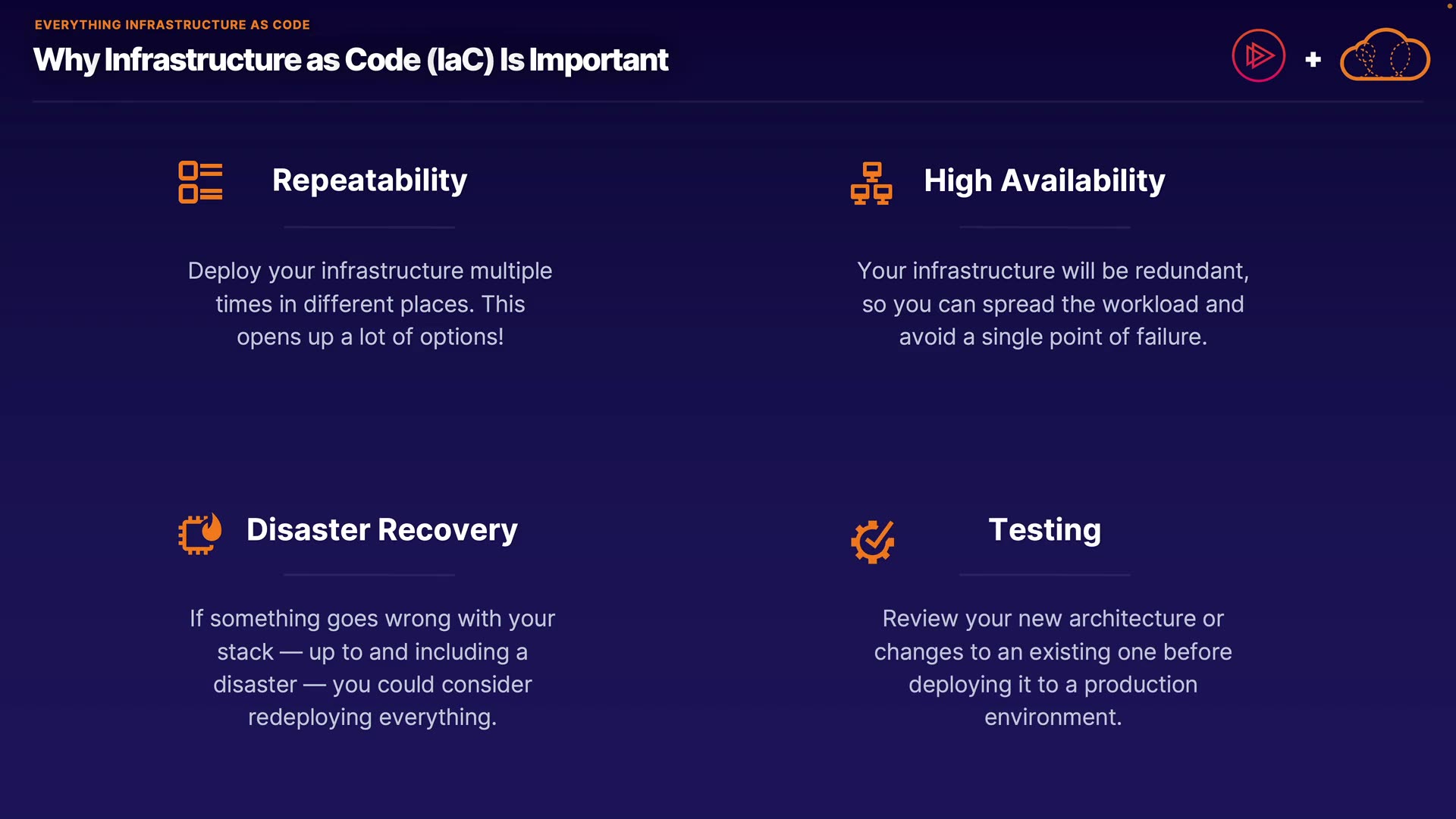Click the paragraph about redundant infrastructure
This screenshot has width=1456, height=819.
click(x=1053, y=304)
